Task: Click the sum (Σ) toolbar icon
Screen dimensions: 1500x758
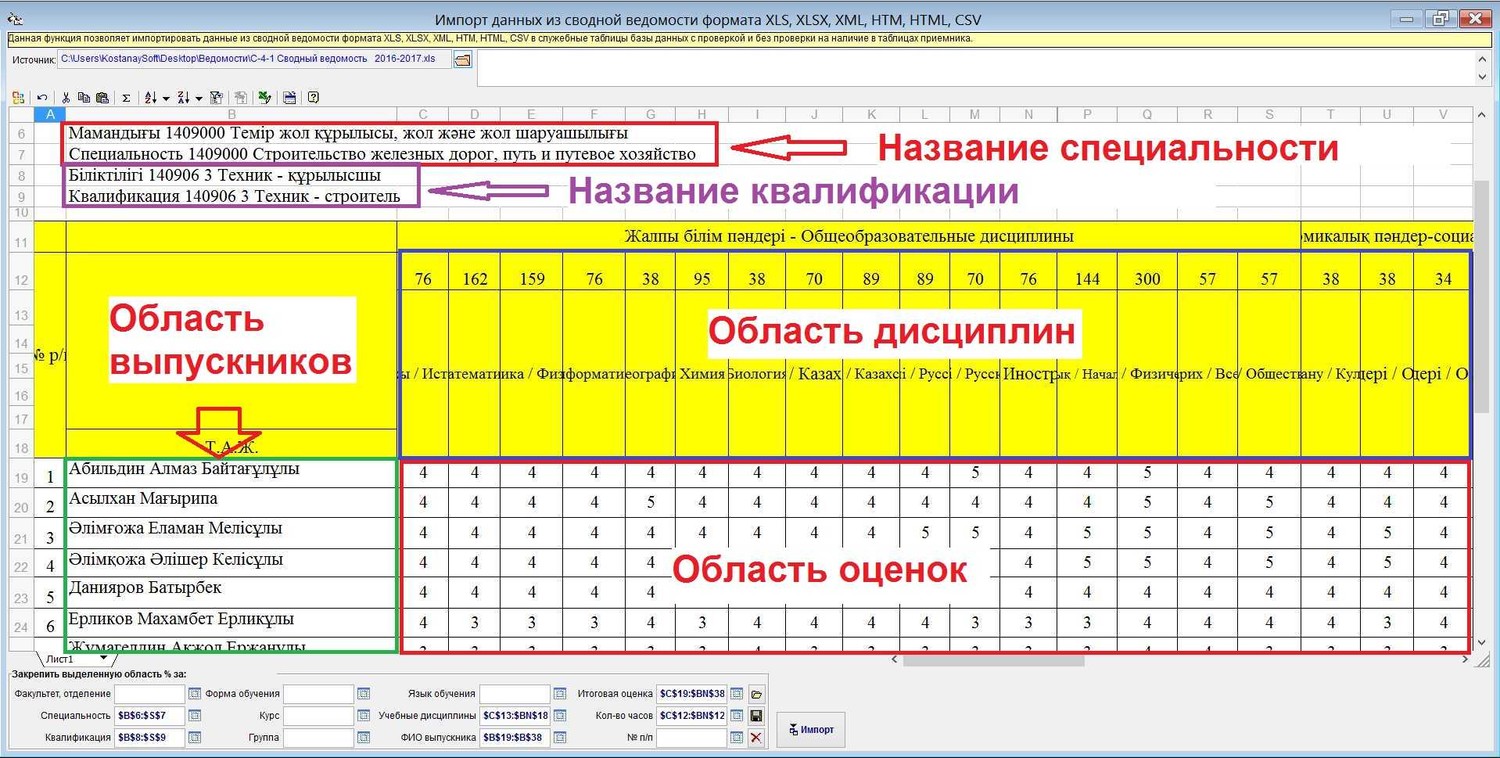Action: (126, 98)
